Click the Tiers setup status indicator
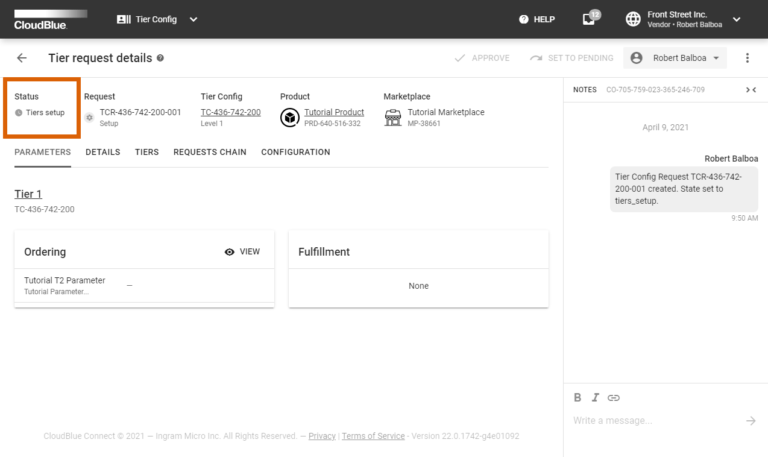The height and width of the screenshot is (457, 768). [40, 113]
